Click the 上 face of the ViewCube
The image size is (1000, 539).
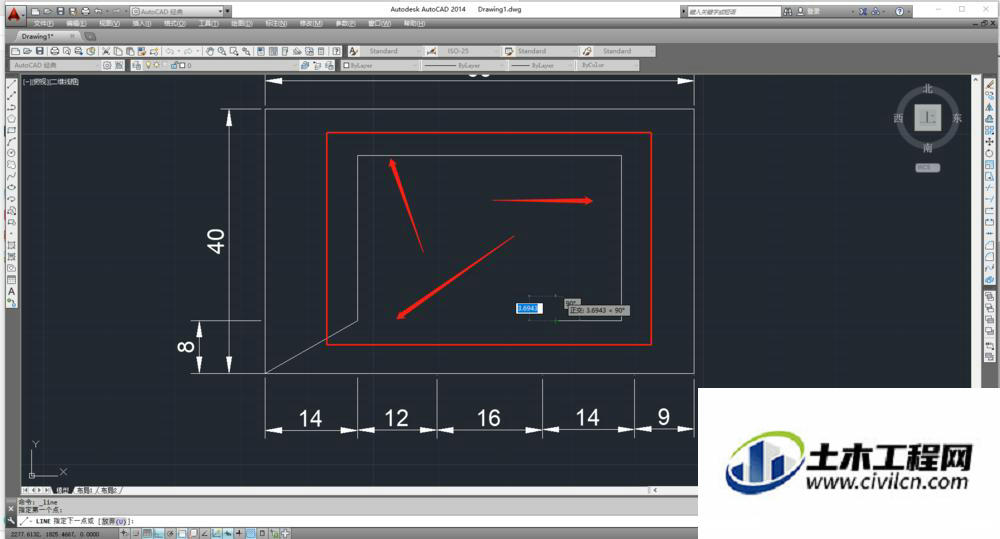click(927, 118)
